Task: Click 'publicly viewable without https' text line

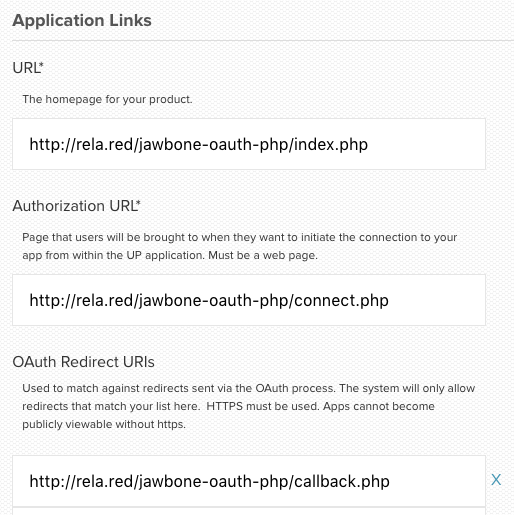Action: tap(104, 424)
